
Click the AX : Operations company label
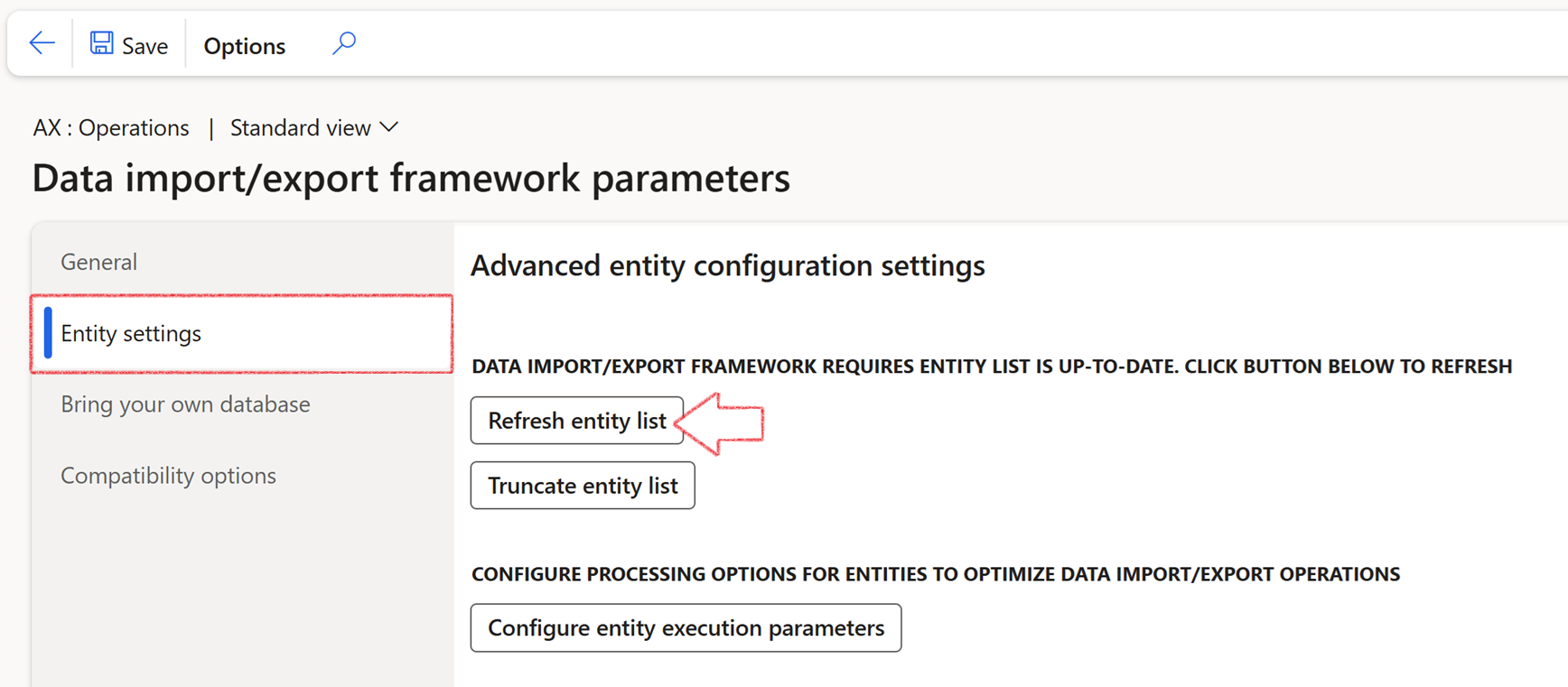(111, 128)
